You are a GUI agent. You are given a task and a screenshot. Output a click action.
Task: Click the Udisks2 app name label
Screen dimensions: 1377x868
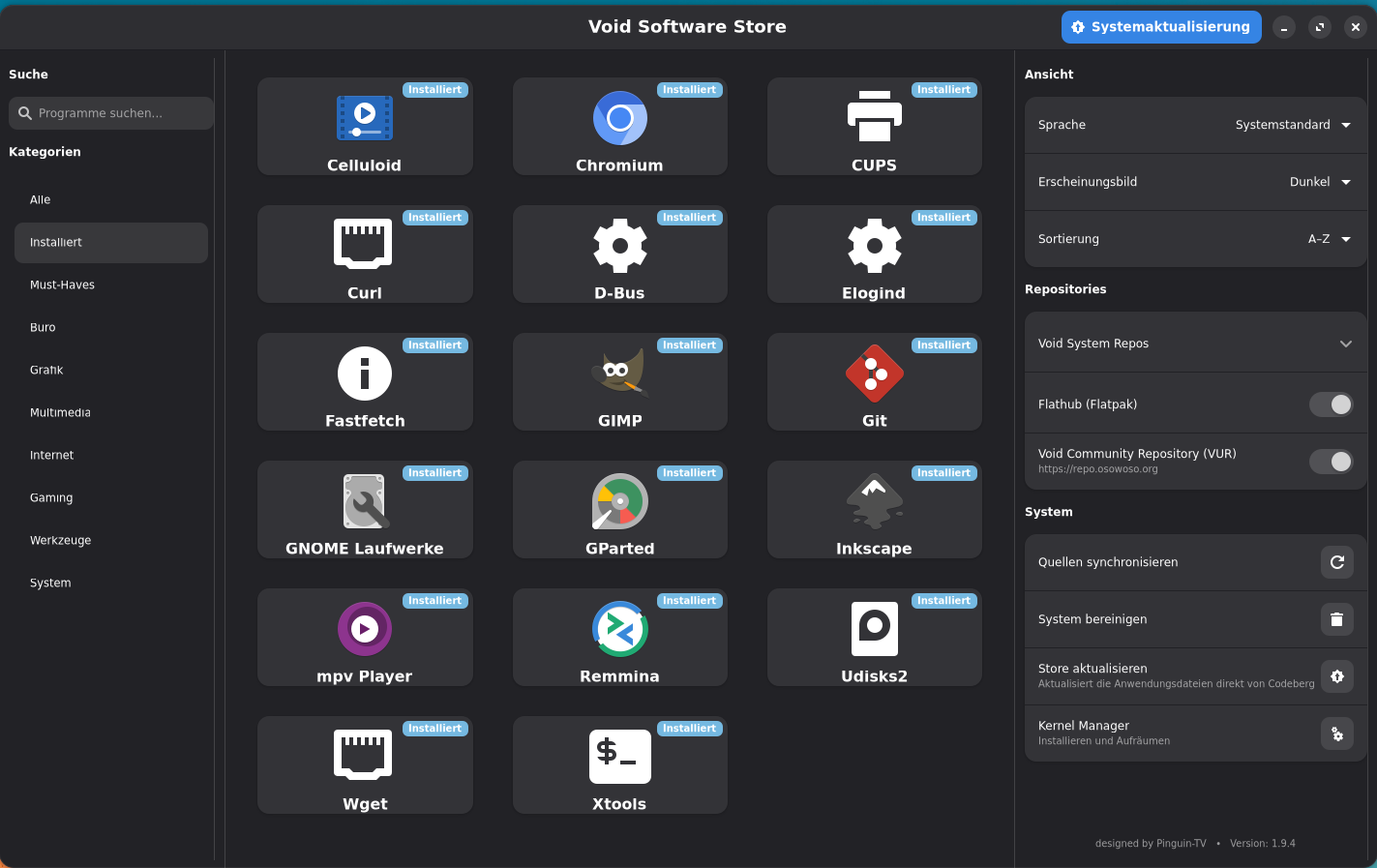pyautogui.click(x=874, y=676)
